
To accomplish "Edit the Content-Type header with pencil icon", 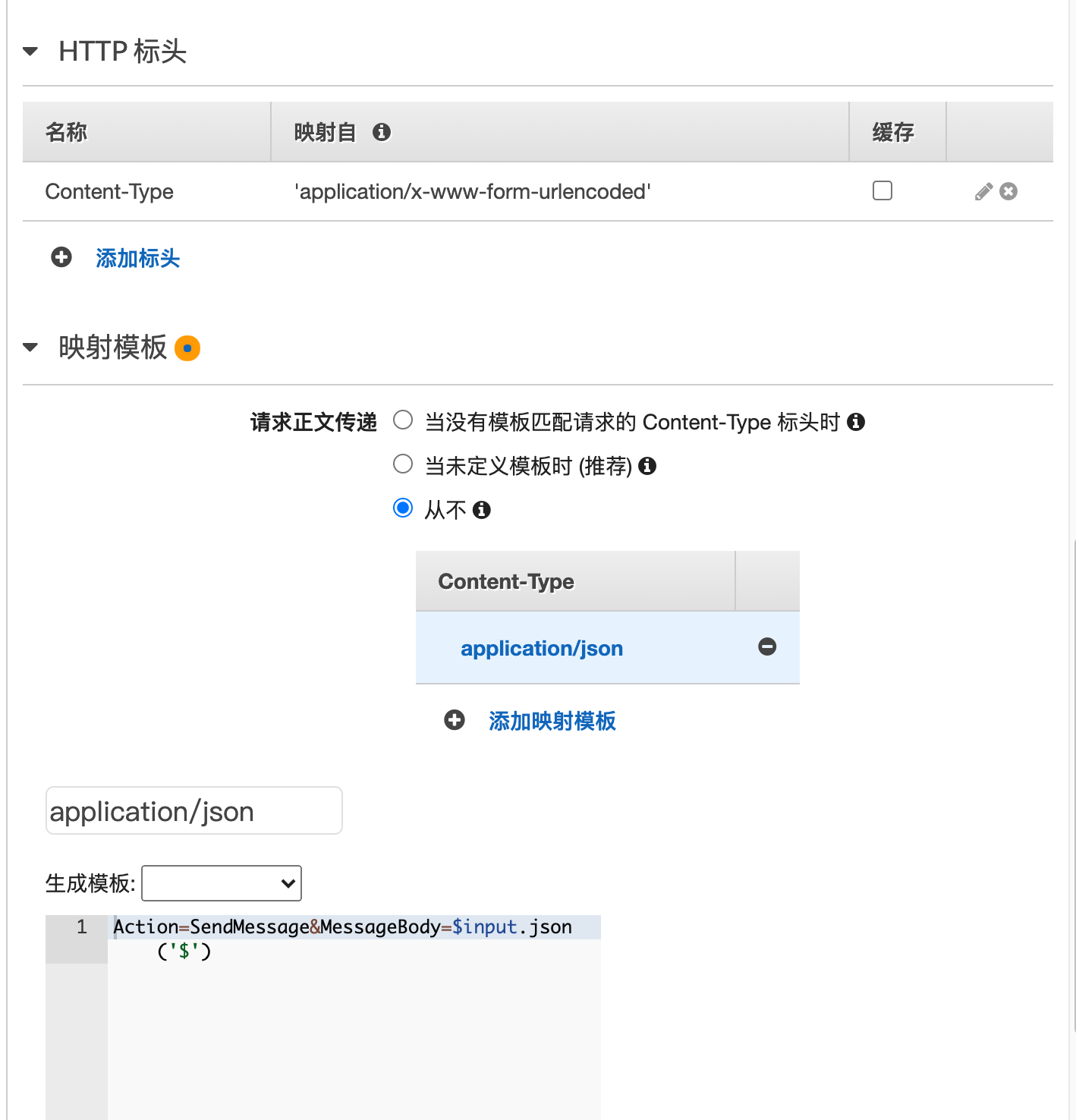I will pyautogui.click(x=983, y=191).
